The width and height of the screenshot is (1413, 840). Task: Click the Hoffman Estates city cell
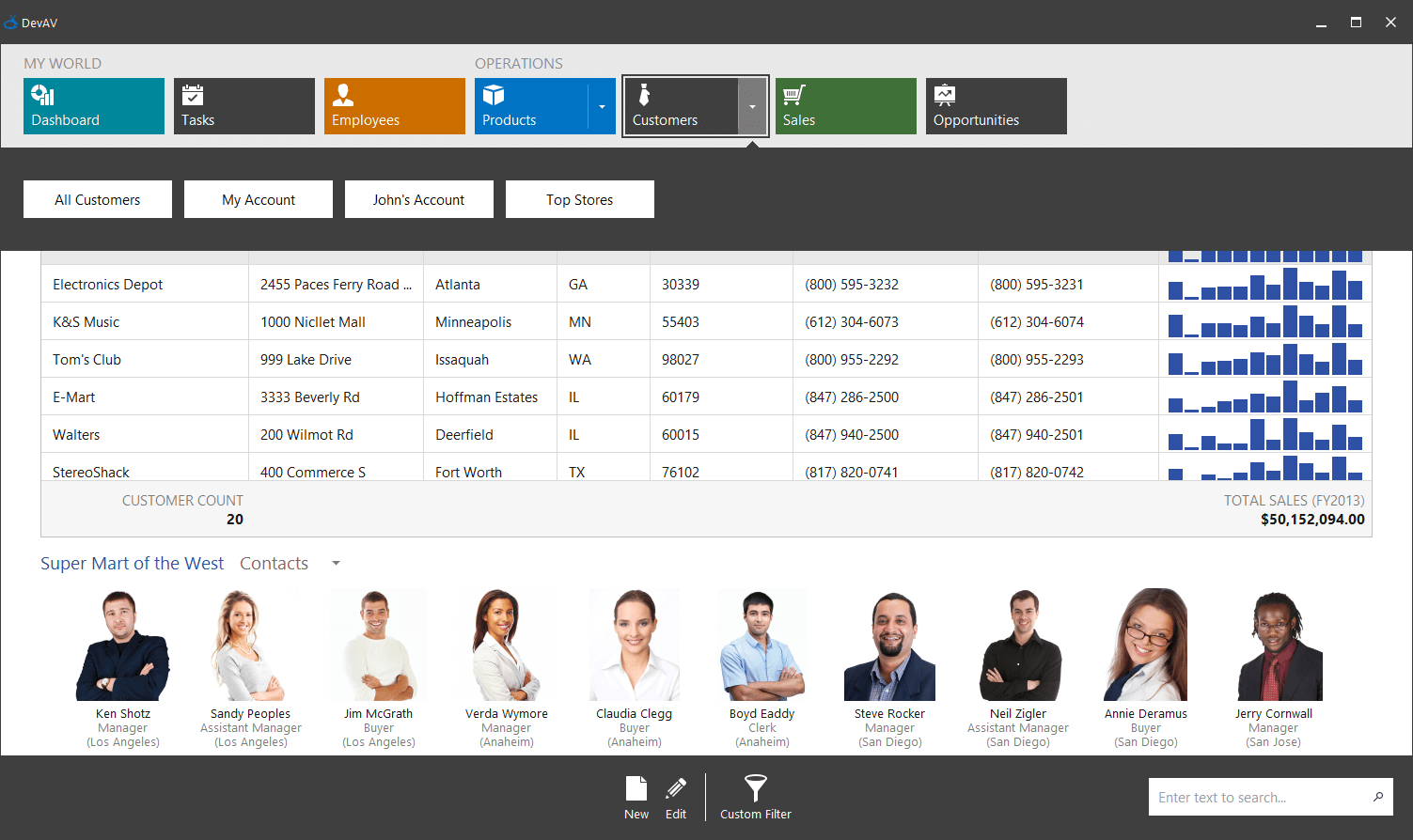click(490, 397)
